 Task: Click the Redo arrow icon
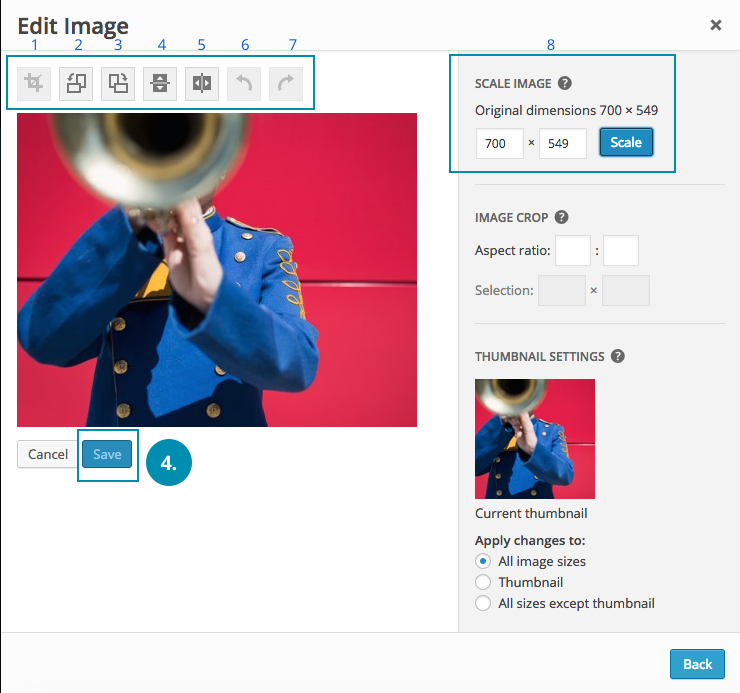point(286,84)
